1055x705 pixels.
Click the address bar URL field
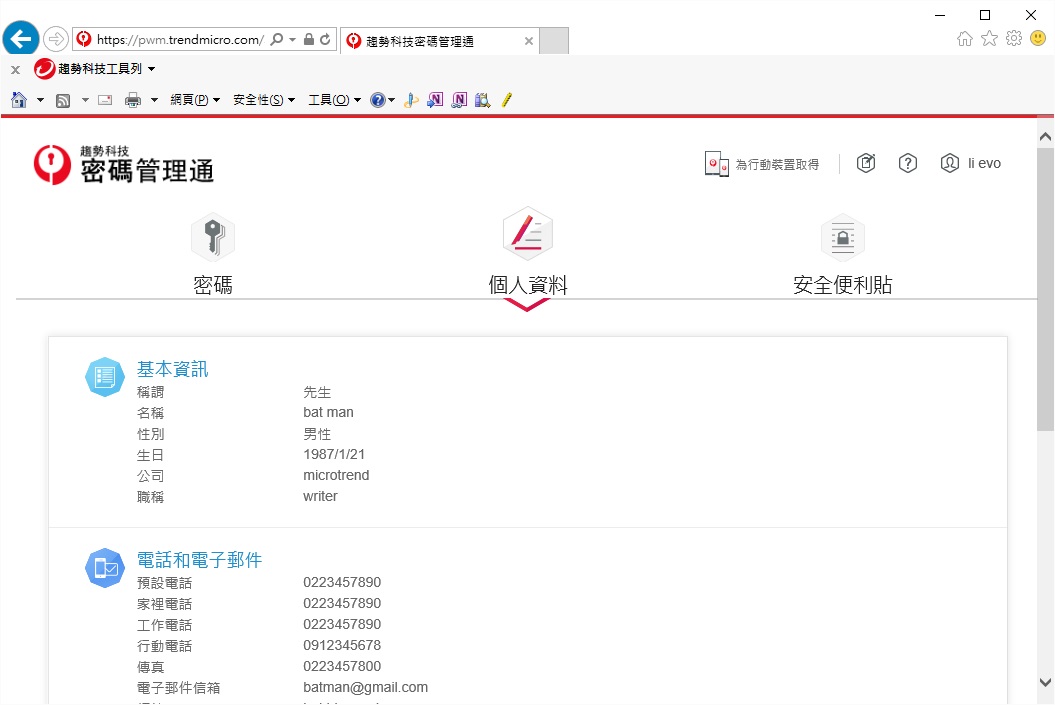pyautogui.click(x=180, y=40)
